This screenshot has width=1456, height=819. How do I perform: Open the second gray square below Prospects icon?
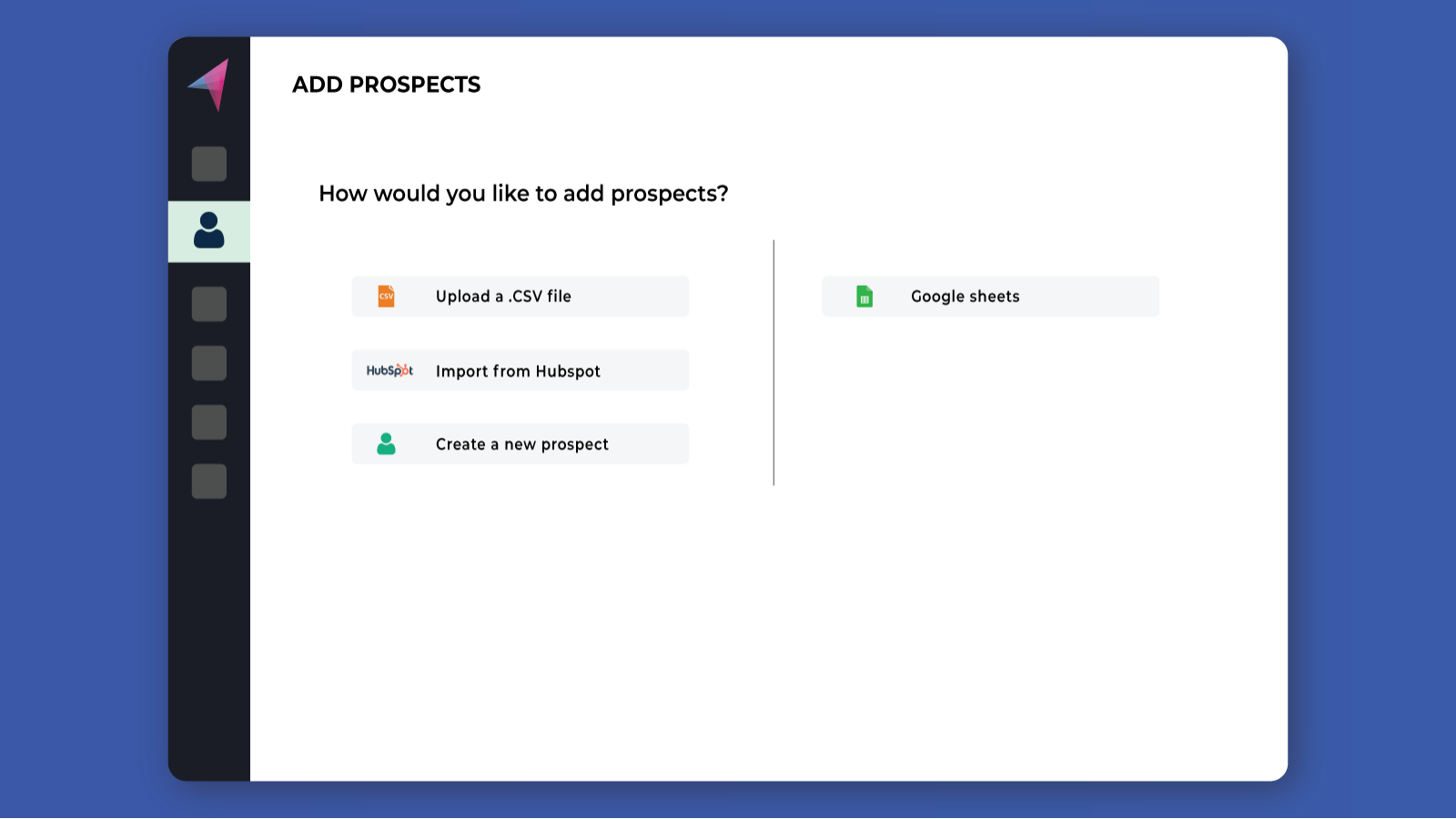click(x=209, y=363)
